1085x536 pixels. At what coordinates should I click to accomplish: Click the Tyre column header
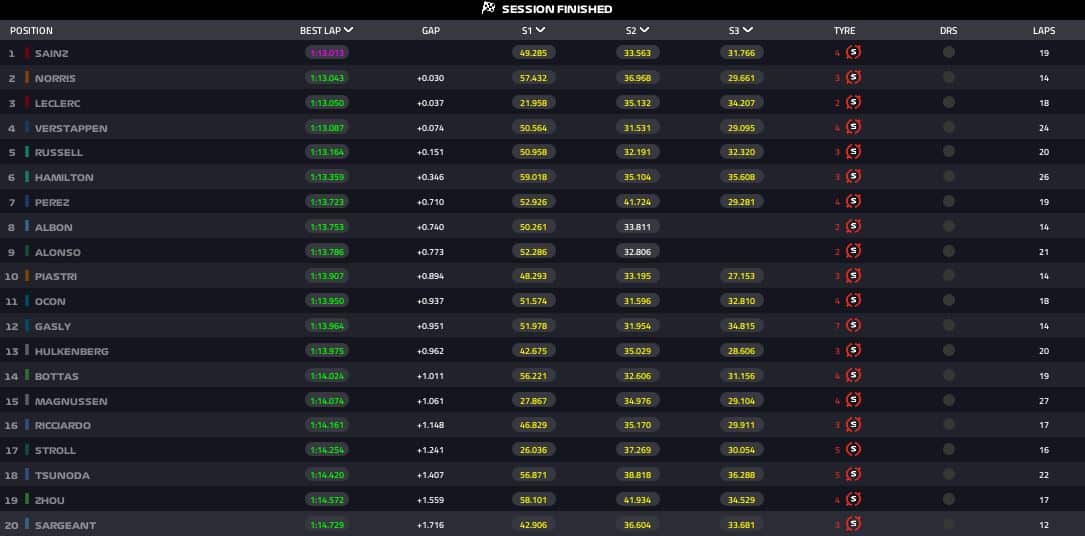coord(844,30)
